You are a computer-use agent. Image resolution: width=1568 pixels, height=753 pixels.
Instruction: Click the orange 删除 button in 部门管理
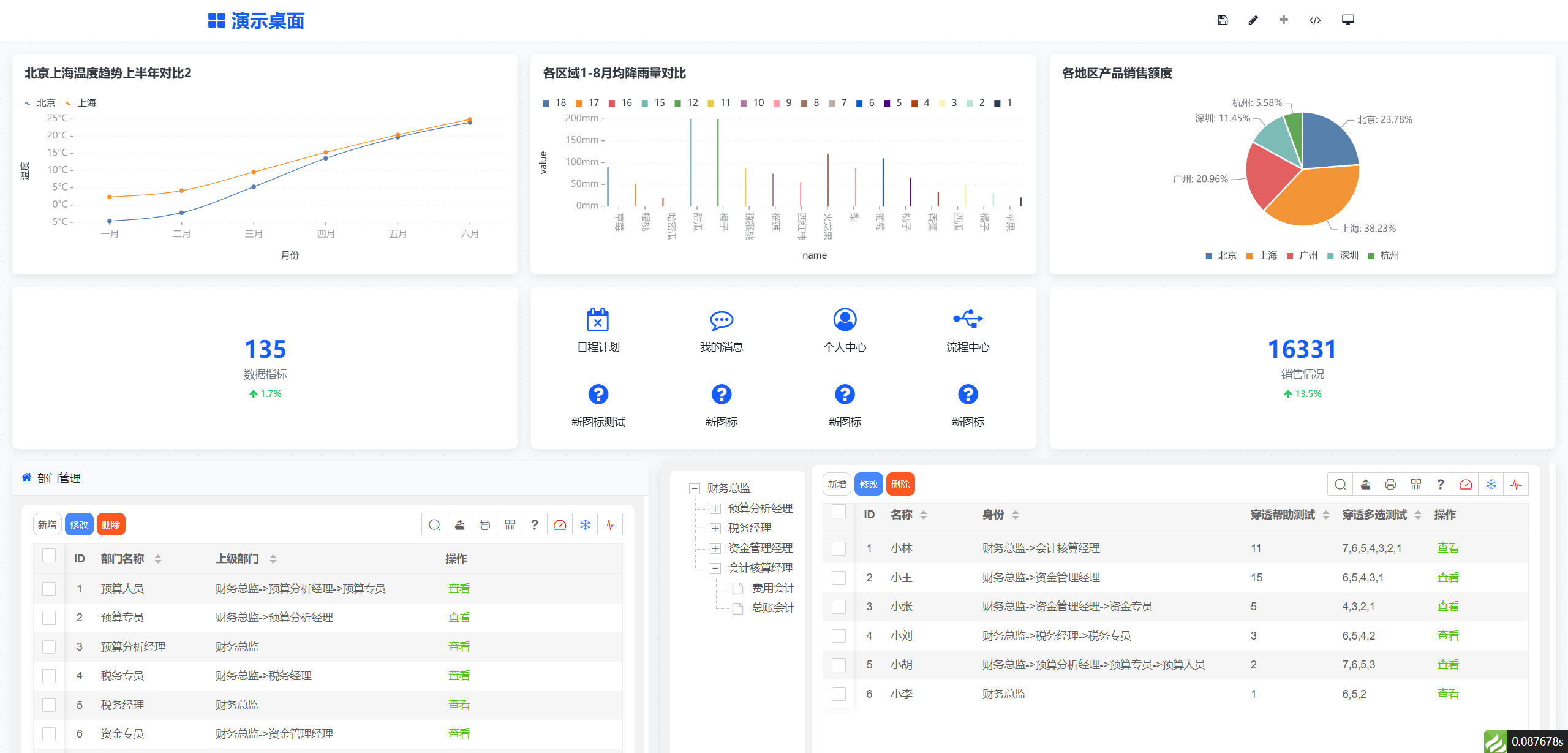click(x=111, y=524)
